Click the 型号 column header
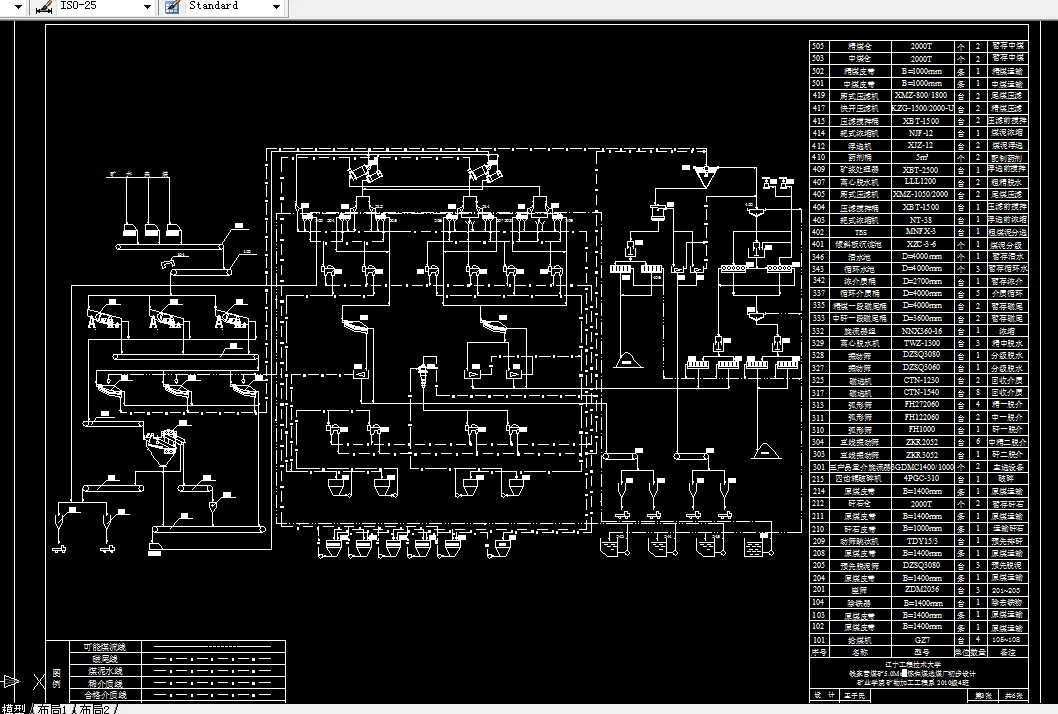This screenshot has height=714, width=1058. pos(922,652)
